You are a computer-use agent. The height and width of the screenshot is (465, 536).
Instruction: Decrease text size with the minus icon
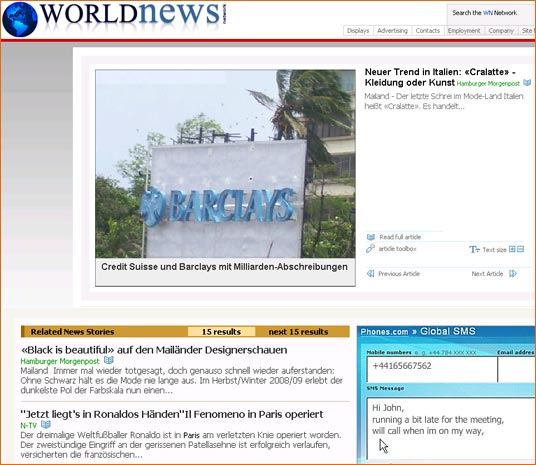pyautogui.click(x=520, y=249)
